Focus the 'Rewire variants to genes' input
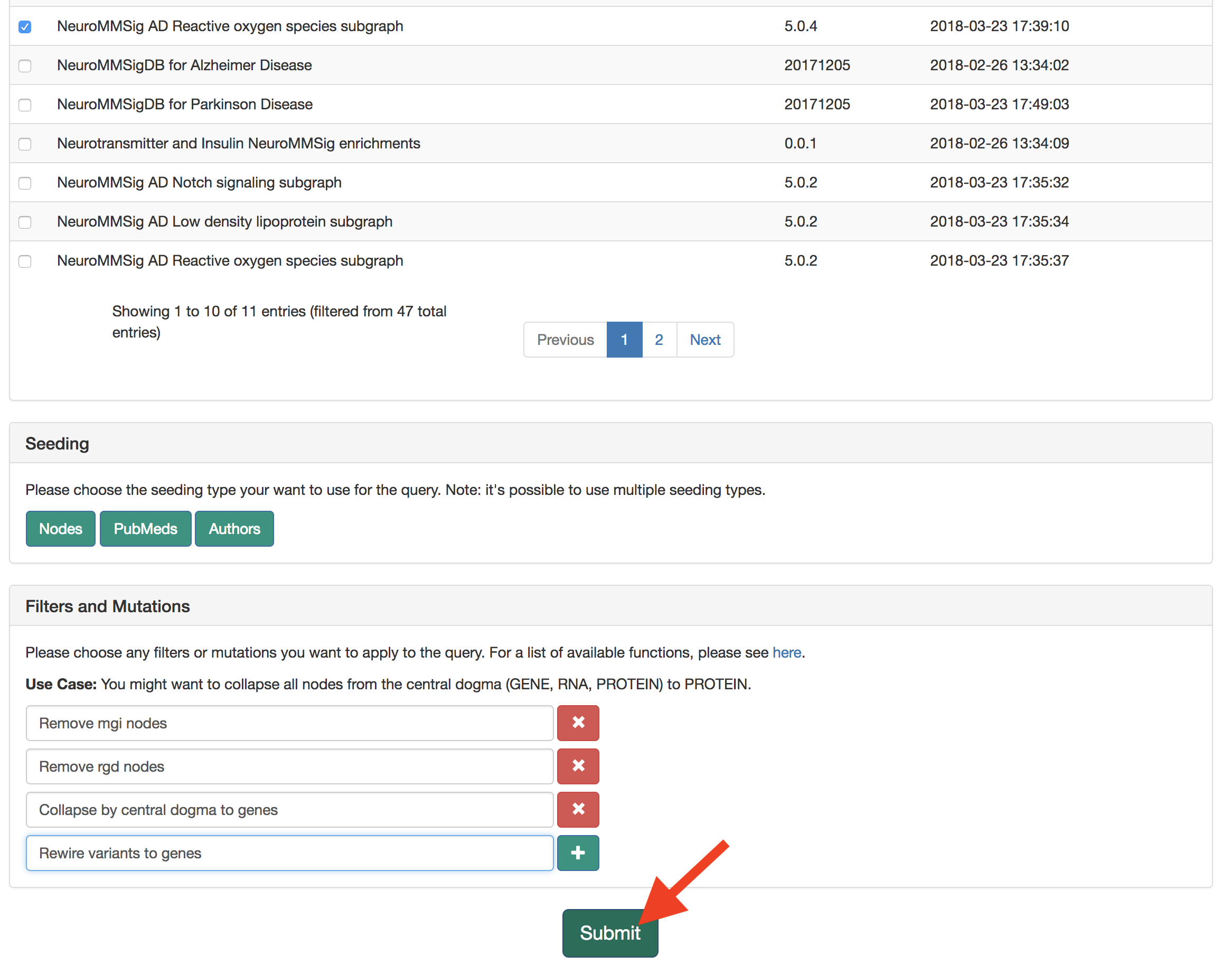Screen dimensions: 1232x974 coord(289,853)
